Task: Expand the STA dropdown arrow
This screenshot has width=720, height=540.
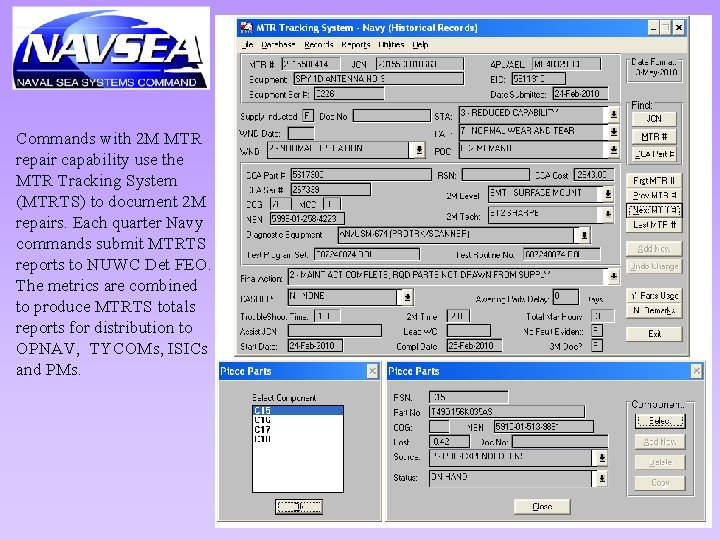Action: pos(613,114)
